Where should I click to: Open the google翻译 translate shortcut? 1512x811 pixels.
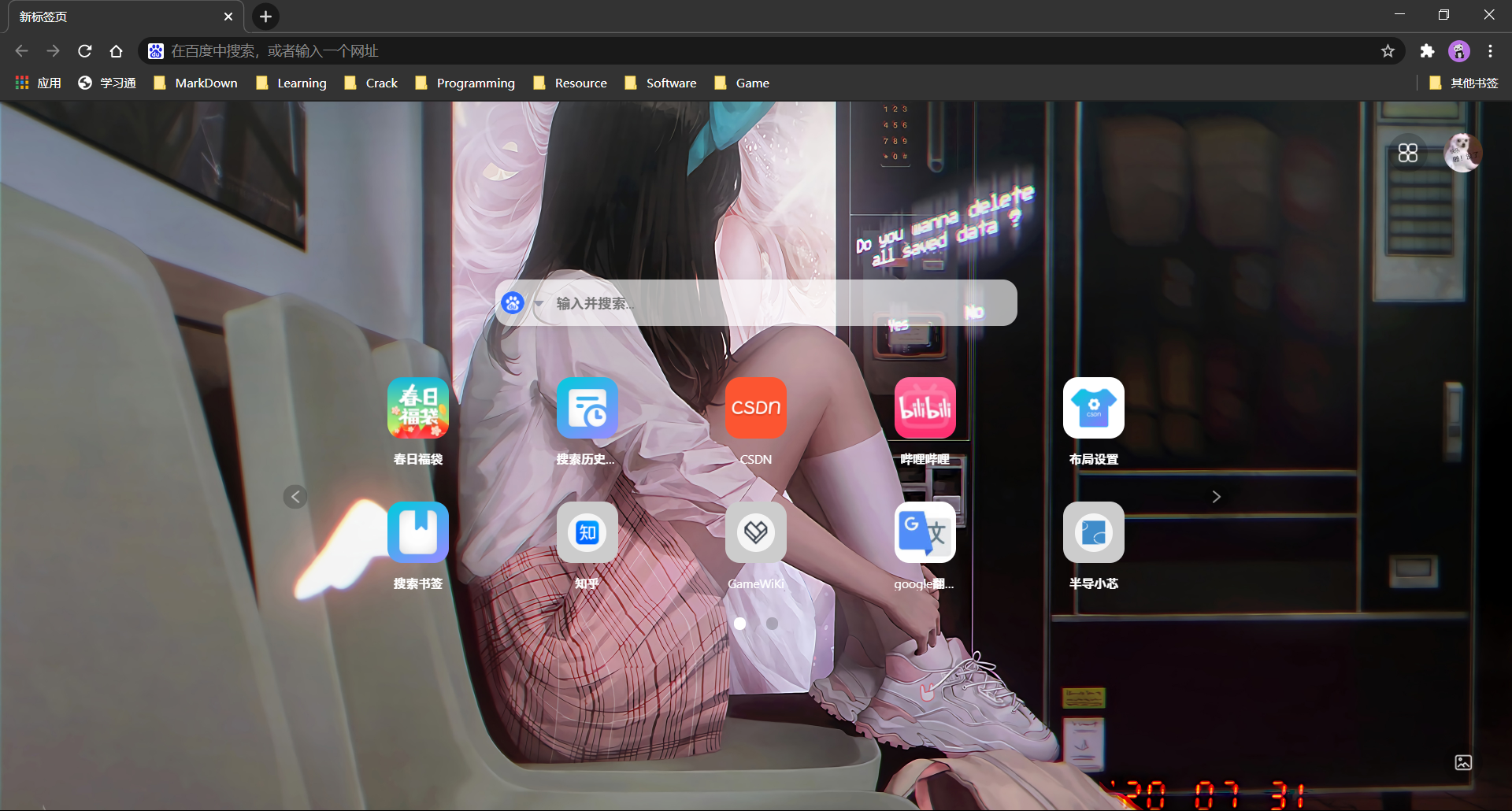pos(925,532)
